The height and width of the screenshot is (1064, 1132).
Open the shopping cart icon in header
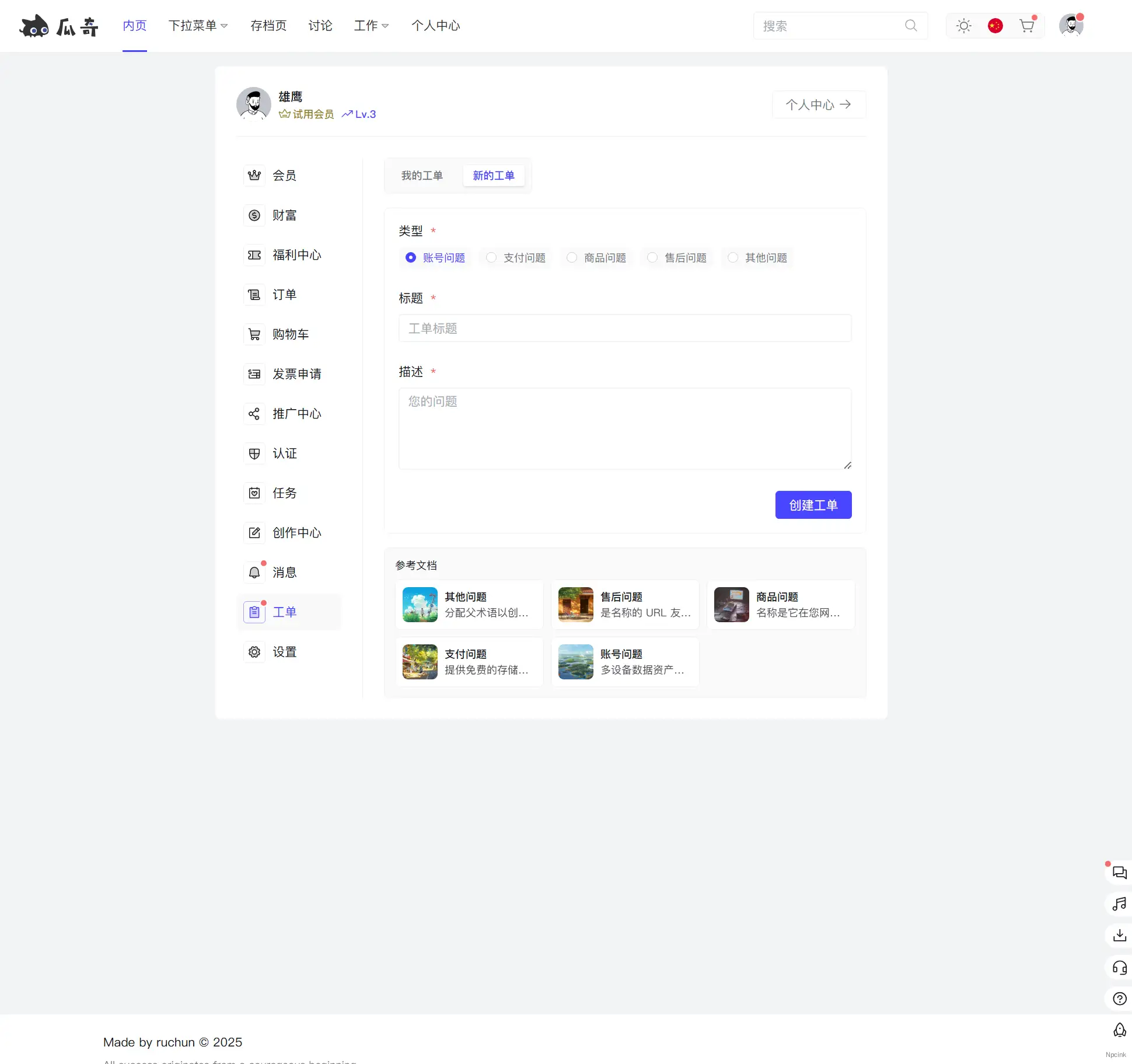[x=1026, y=26]
